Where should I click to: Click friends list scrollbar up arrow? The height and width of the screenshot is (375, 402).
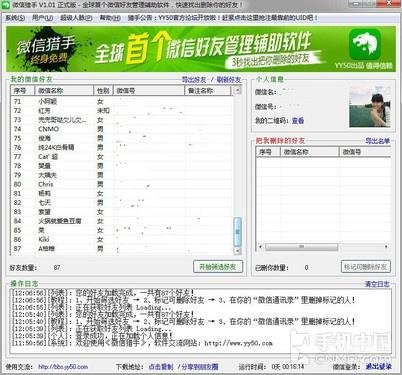coord(238,90)
